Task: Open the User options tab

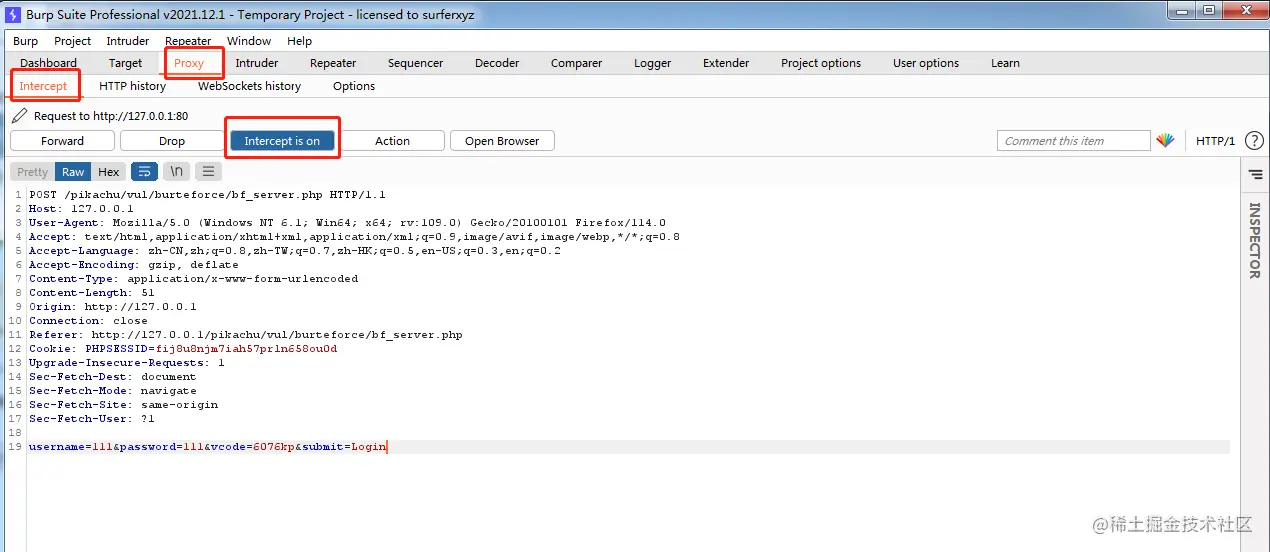Action: [x=926, y=63]
